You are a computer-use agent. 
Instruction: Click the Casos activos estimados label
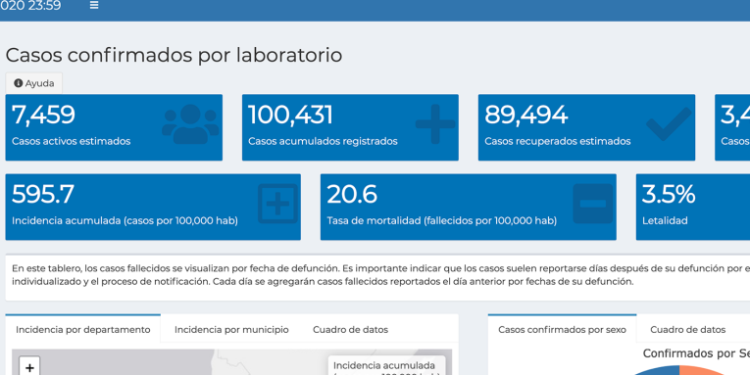coord(71,142)
